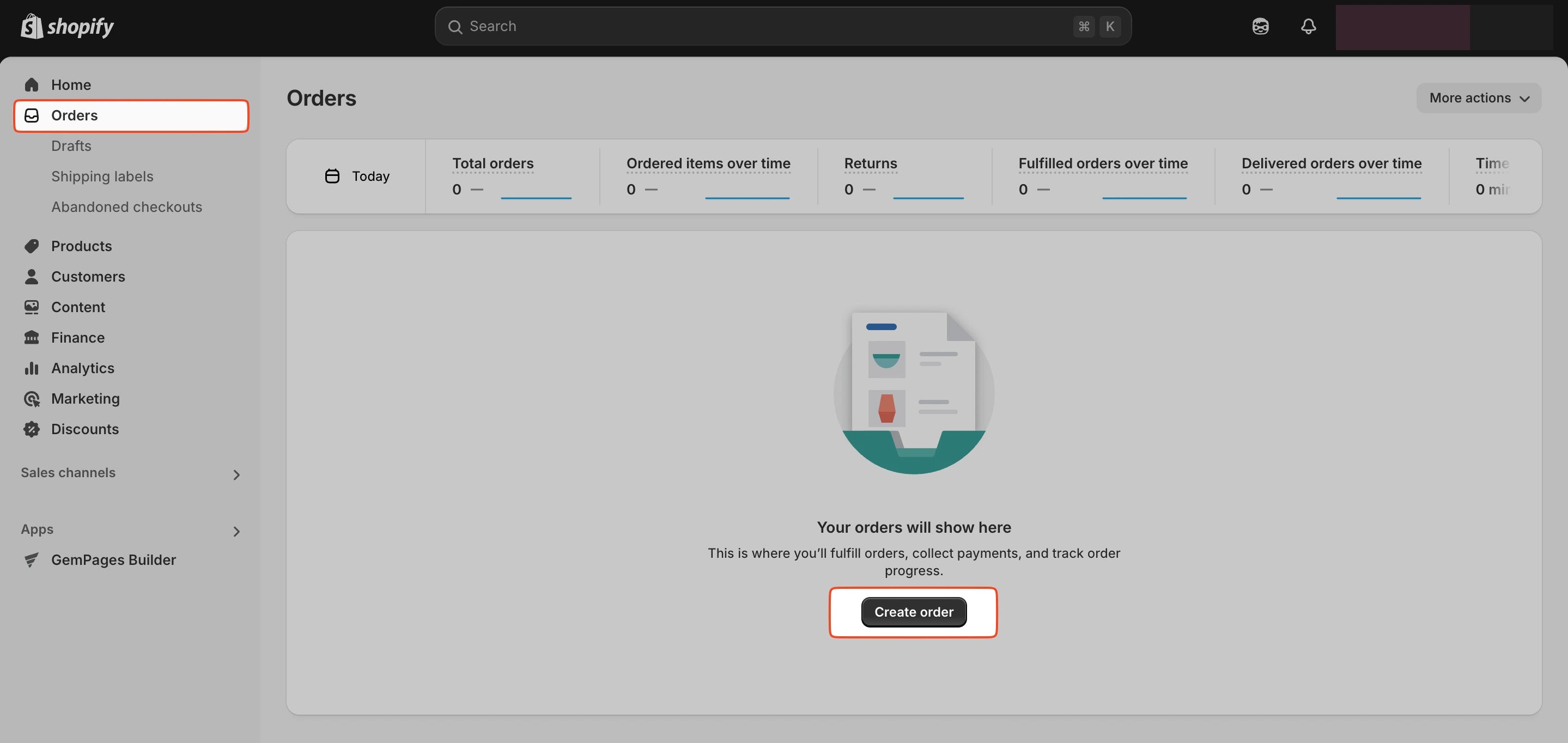1568x743 pixels.
Task: Focus the Search field
Action: pyautogui.click(x=783, y=26)
